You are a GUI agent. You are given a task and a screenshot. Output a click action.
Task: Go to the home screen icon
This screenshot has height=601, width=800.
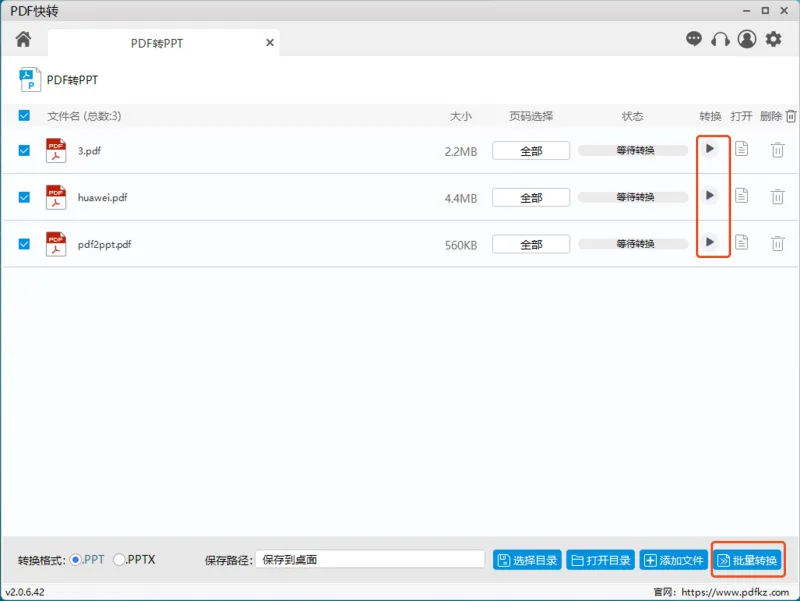(x=23, y=39)
